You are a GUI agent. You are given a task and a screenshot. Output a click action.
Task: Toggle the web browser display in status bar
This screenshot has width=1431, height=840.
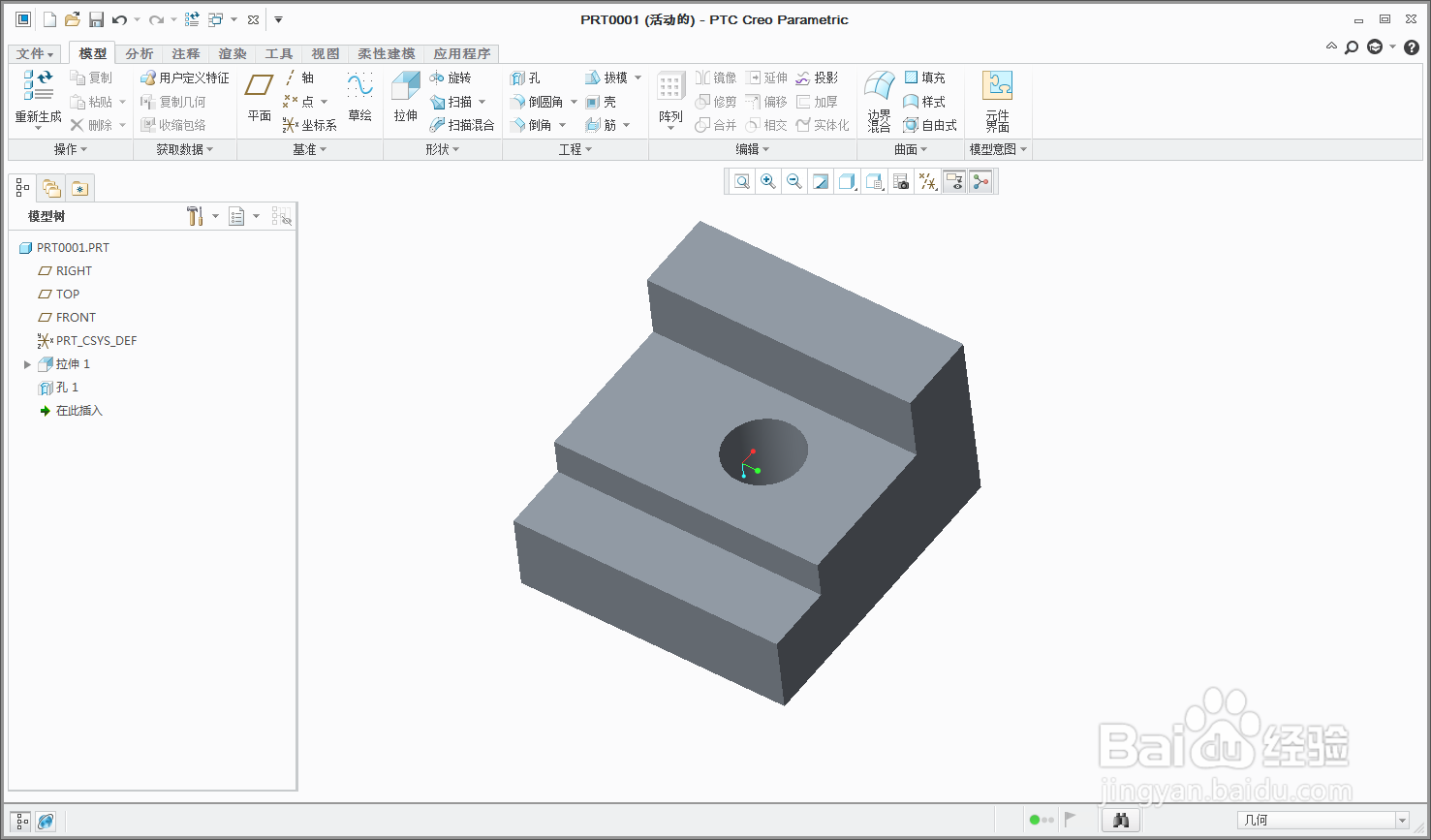point(46,821)
